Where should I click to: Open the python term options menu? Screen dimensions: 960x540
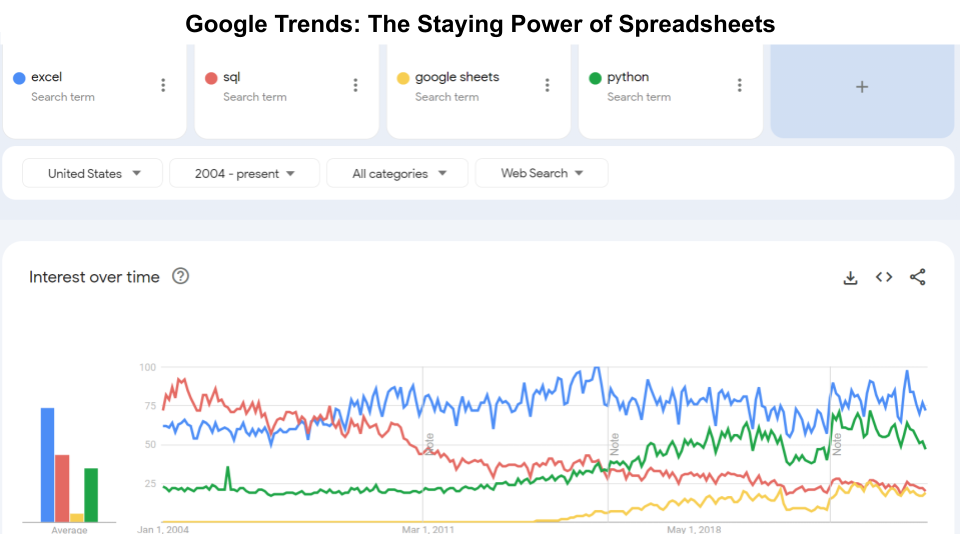739,86
